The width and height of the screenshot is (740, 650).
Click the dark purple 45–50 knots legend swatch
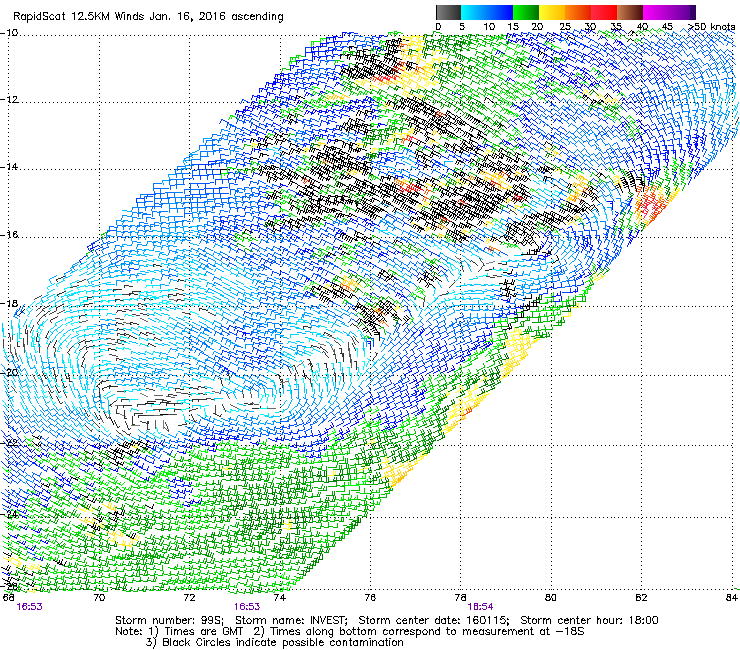682,12
